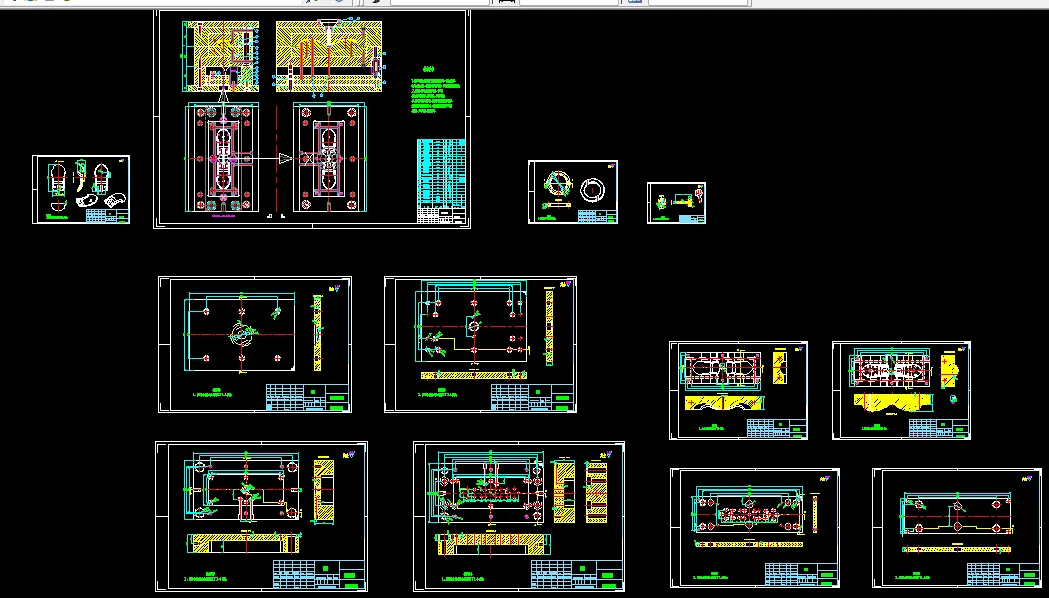
Task: Select the ejector plate sheet with hole pattern
Action: [x=755, y=528]
